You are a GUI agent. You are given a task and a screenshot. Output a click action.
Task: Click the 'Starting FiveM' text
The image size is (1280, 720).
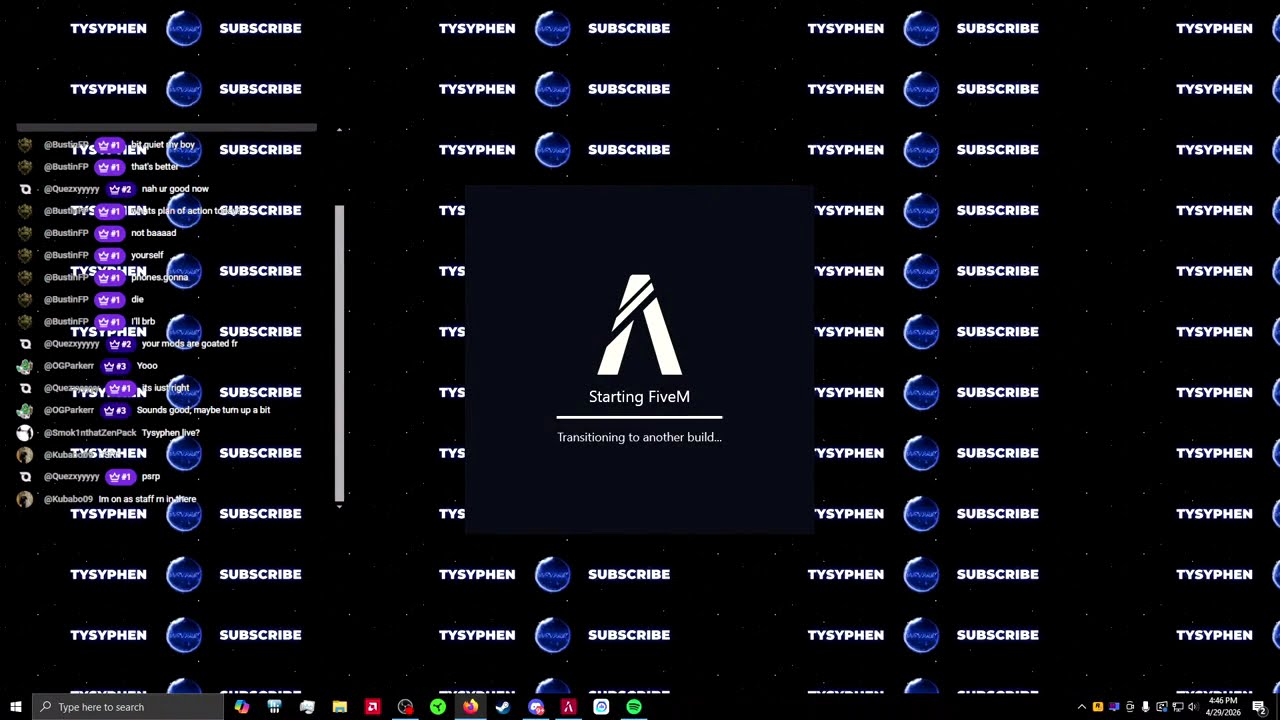click(639, 397)
